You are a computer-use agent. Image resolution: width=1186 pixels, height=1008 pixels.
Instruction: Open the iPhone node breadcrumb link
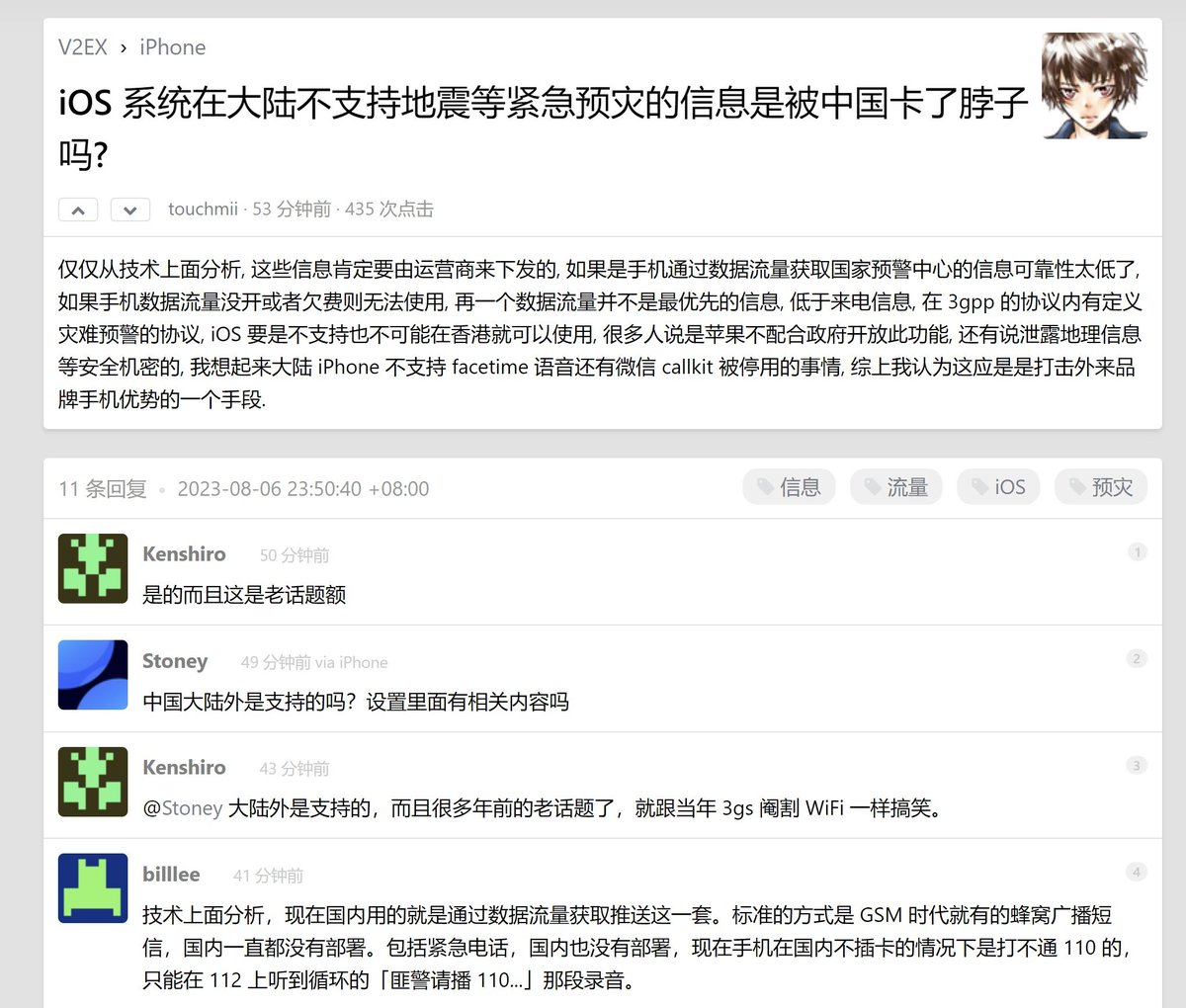[173, 47]
